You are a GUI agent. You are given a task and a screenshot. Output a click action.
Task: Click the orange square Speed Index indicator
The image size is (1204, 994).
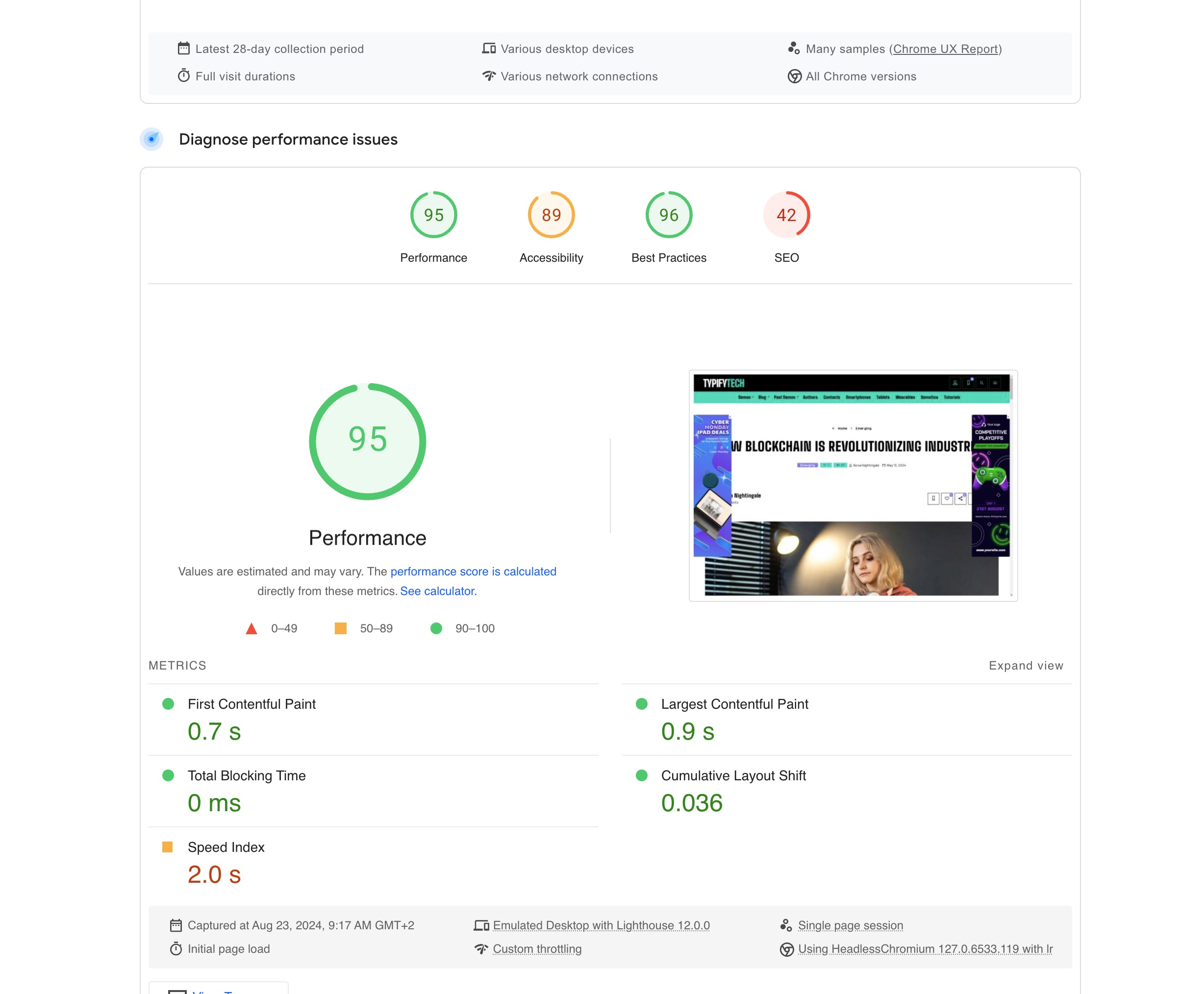(167, 847)
